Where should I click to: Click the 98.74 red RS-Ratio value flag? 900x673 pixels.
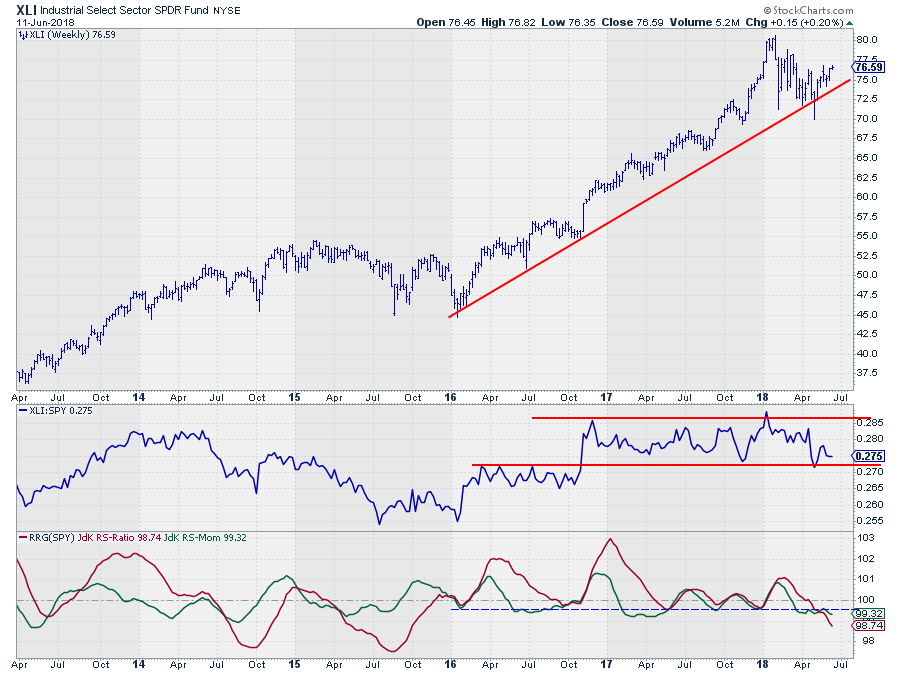tap(868, 625)
